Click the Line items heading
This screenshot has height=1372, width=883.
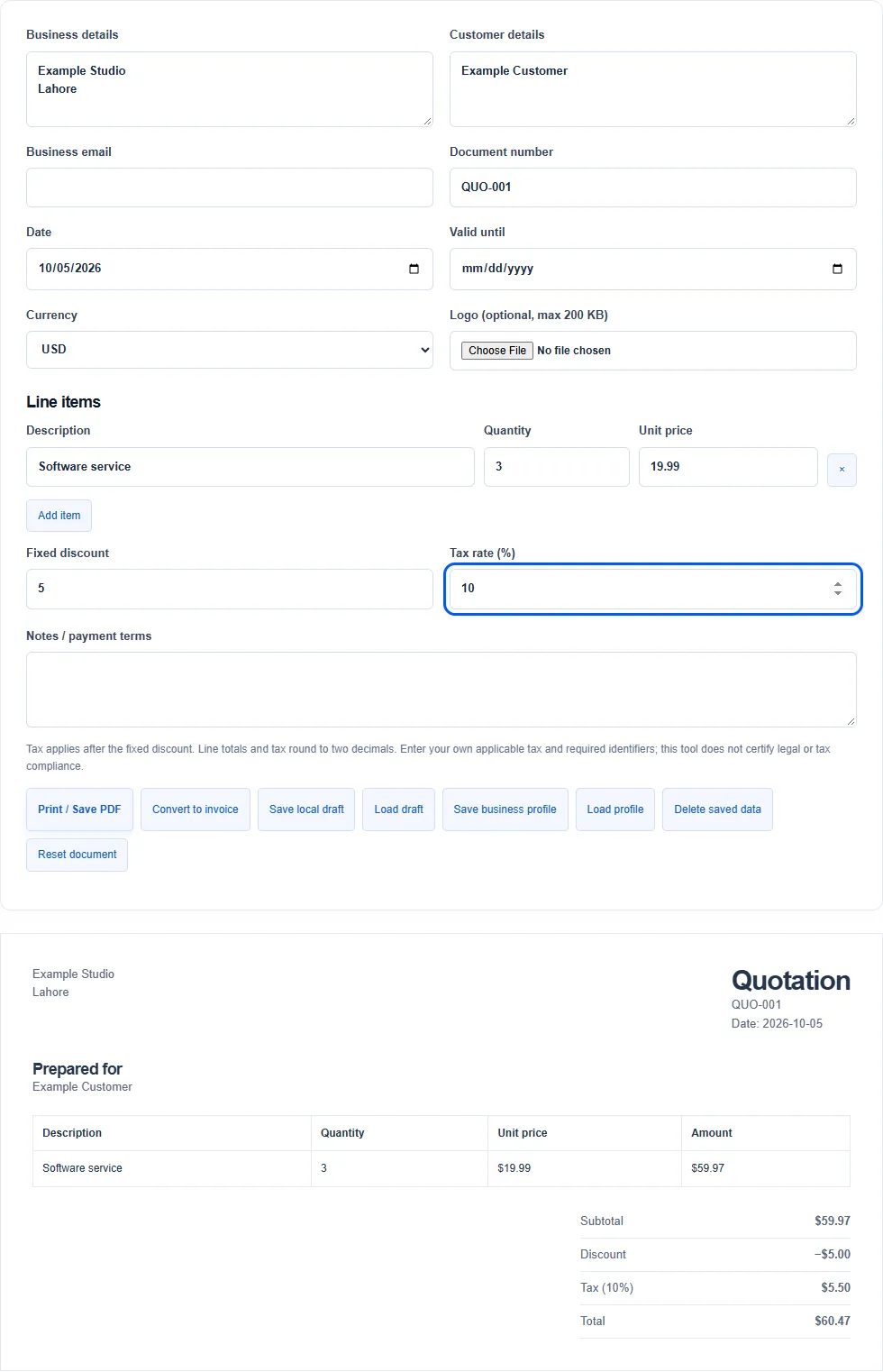63,402
